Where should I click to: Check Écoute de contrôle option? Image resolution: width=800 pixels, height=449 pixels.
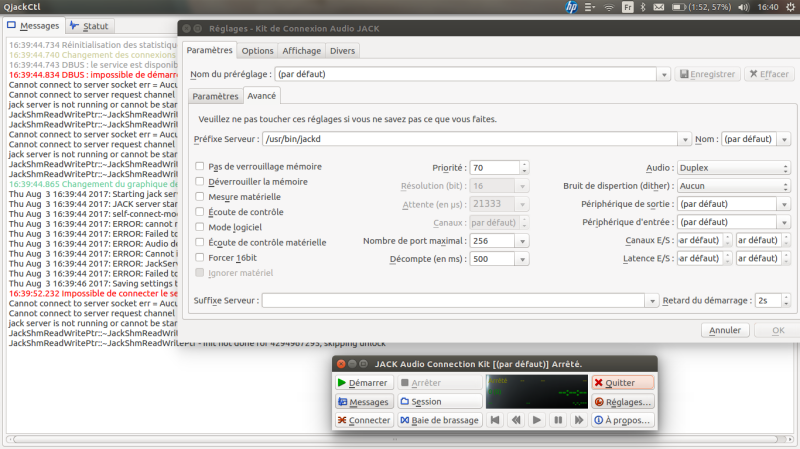(x=199, y=212)
